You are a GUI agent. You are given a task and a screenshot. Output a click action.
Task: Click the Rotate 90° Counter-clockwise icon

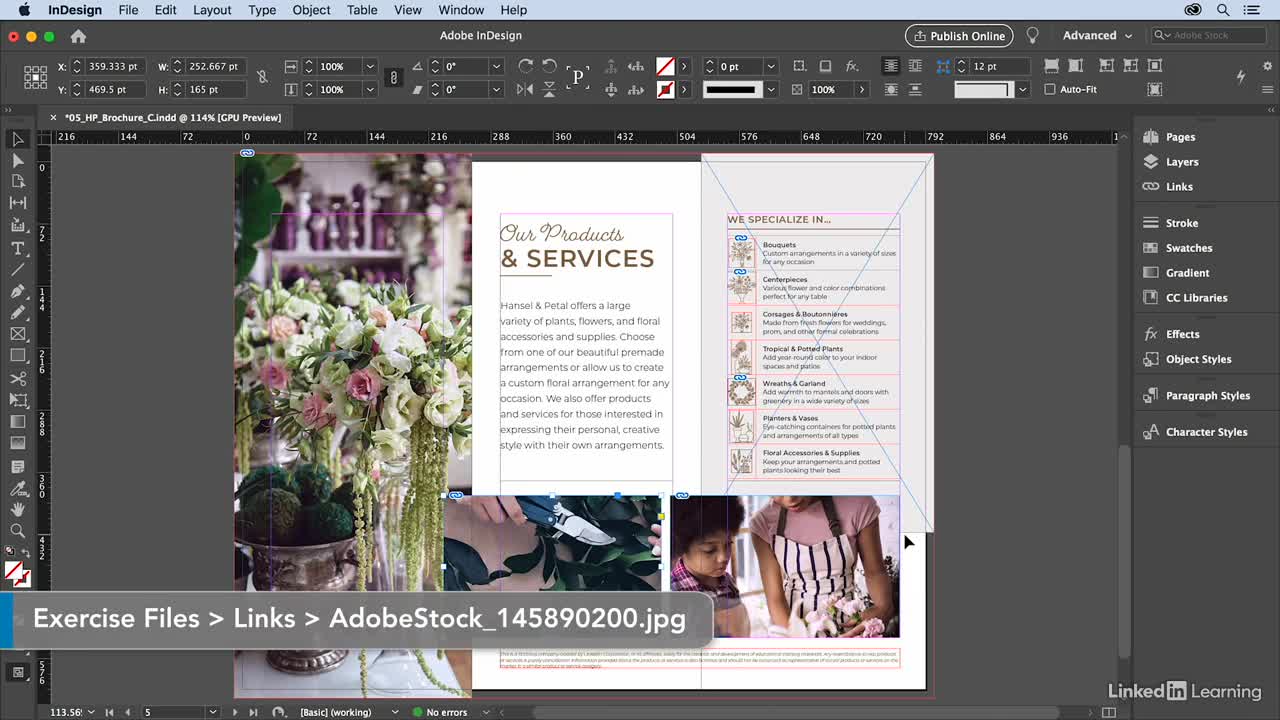(549, 66)
